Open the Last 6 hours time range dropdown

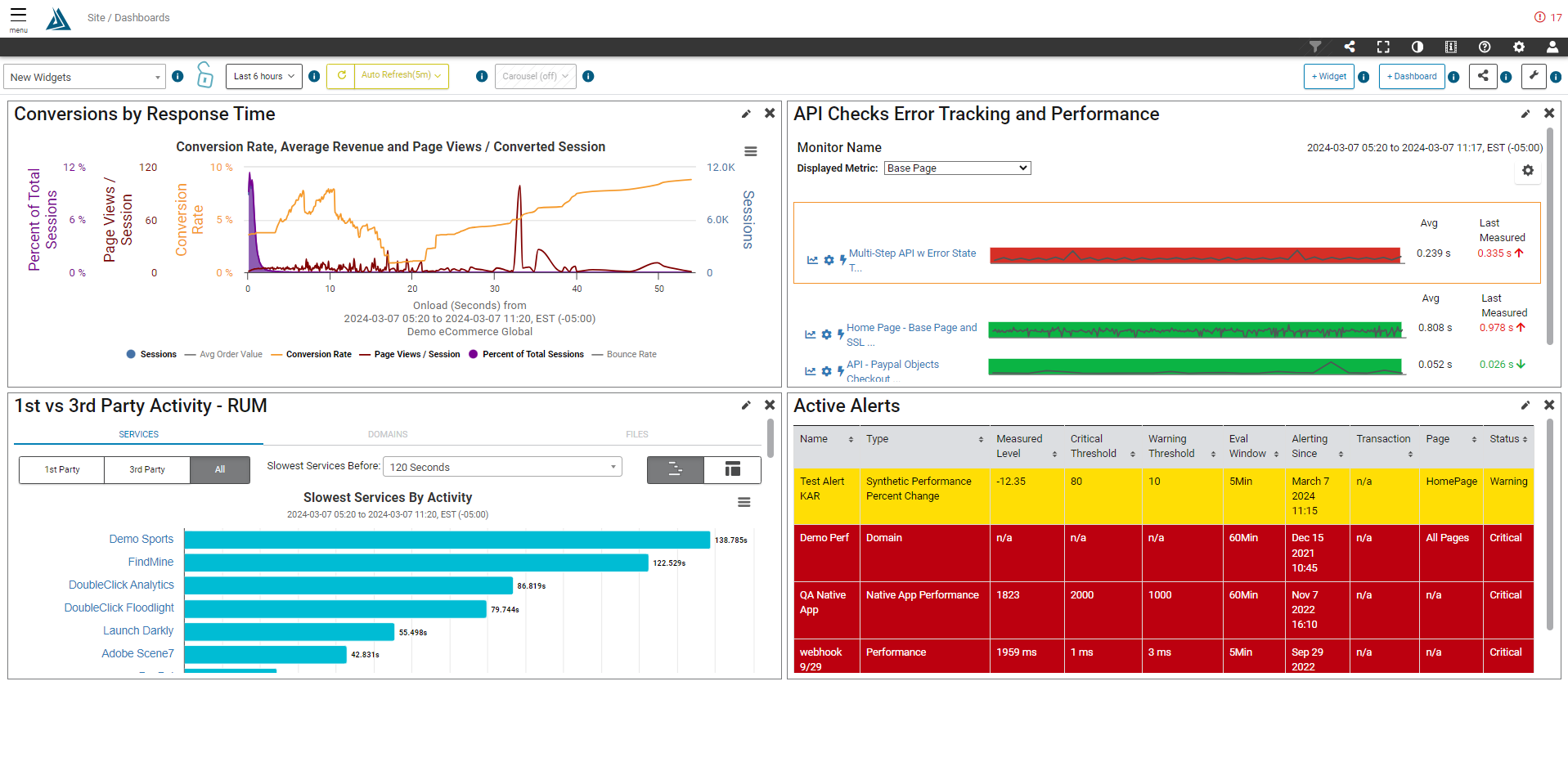[263, 76]
